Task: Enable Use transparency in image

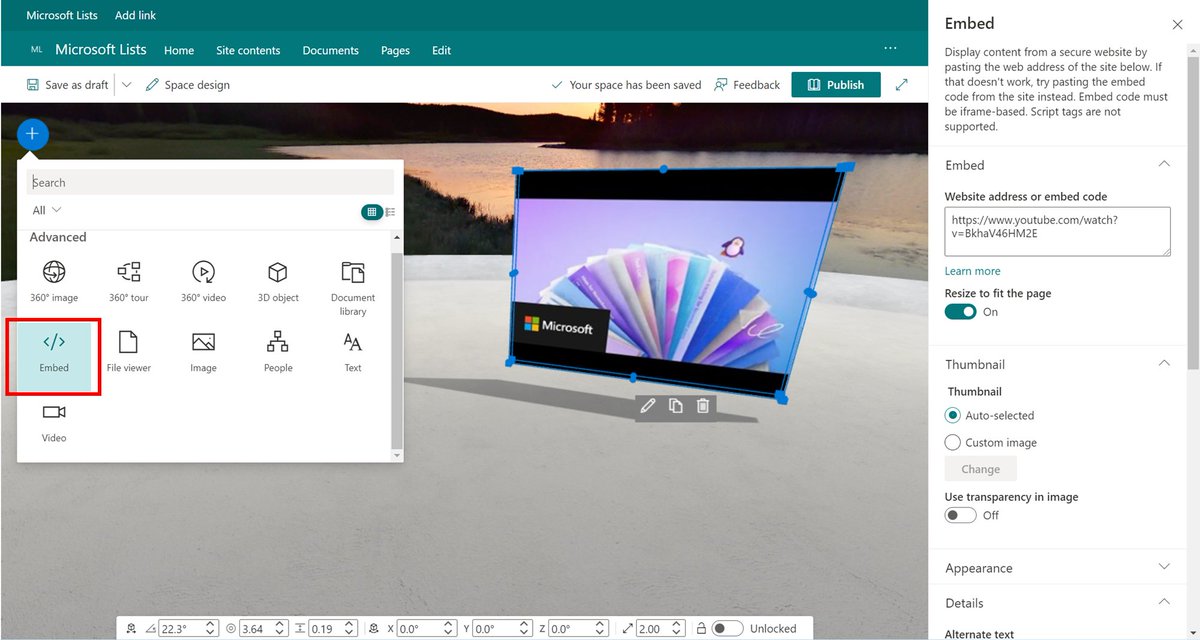Action: click(960, 515)
